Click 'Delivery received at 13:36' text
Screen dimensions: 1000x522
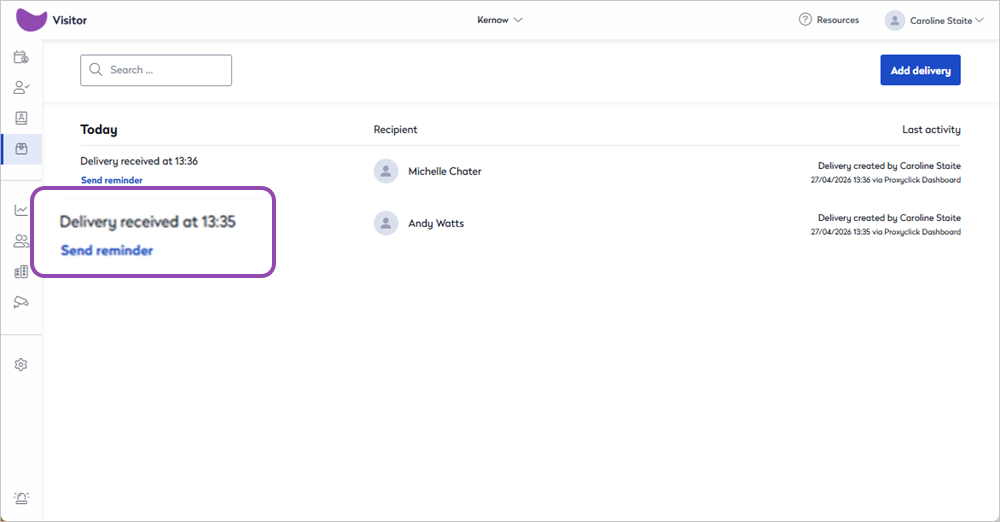[139, 161]
